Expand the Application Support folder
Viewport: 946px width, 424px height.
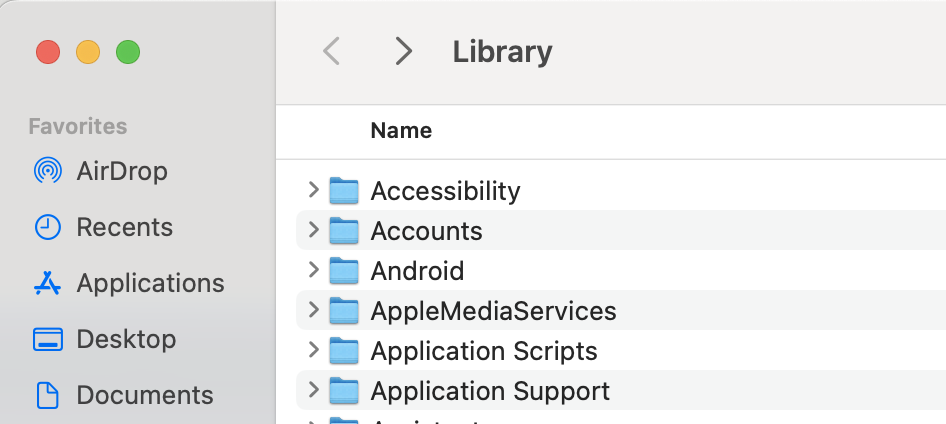[313, 390]
